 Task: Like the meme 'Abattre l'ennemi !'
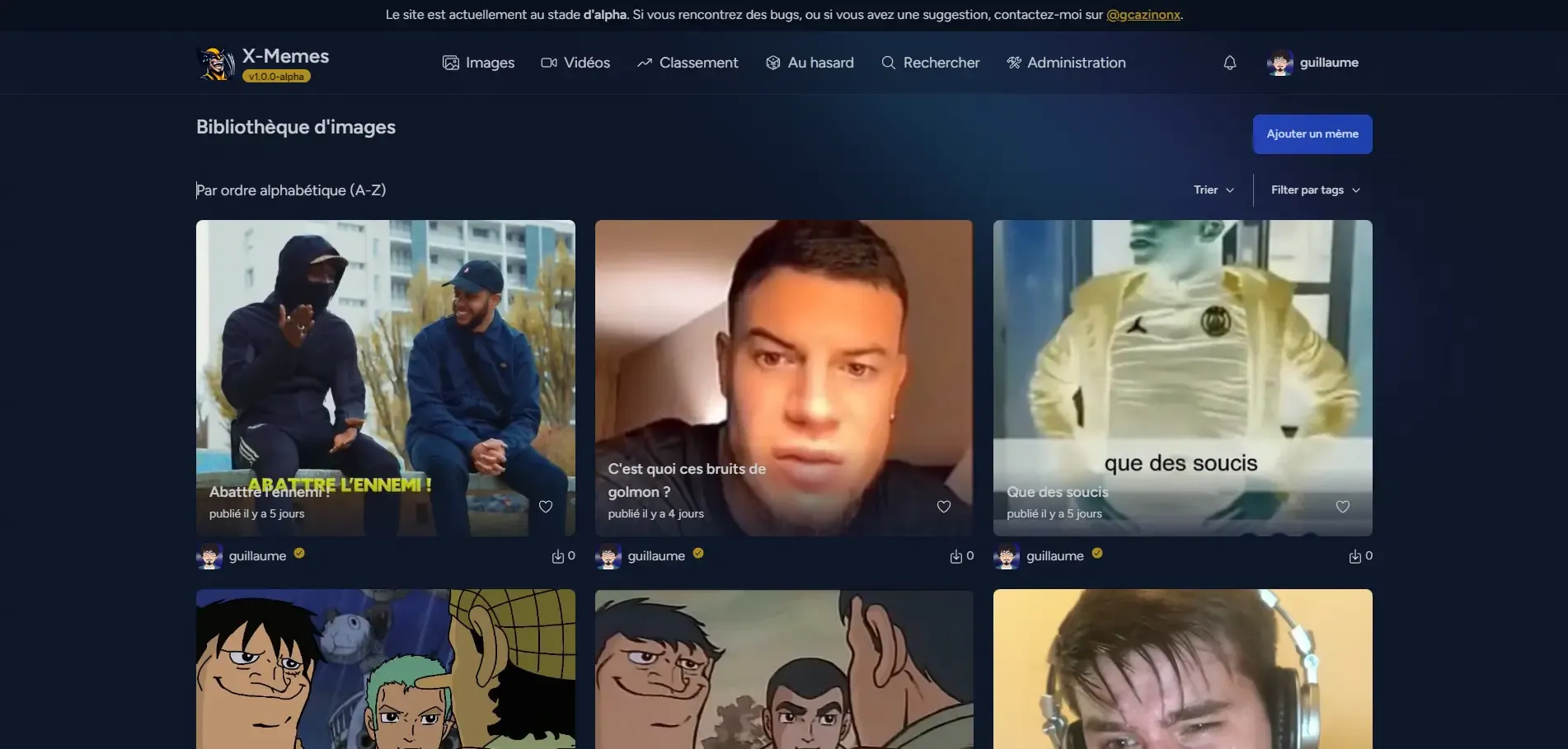[545, 506]
